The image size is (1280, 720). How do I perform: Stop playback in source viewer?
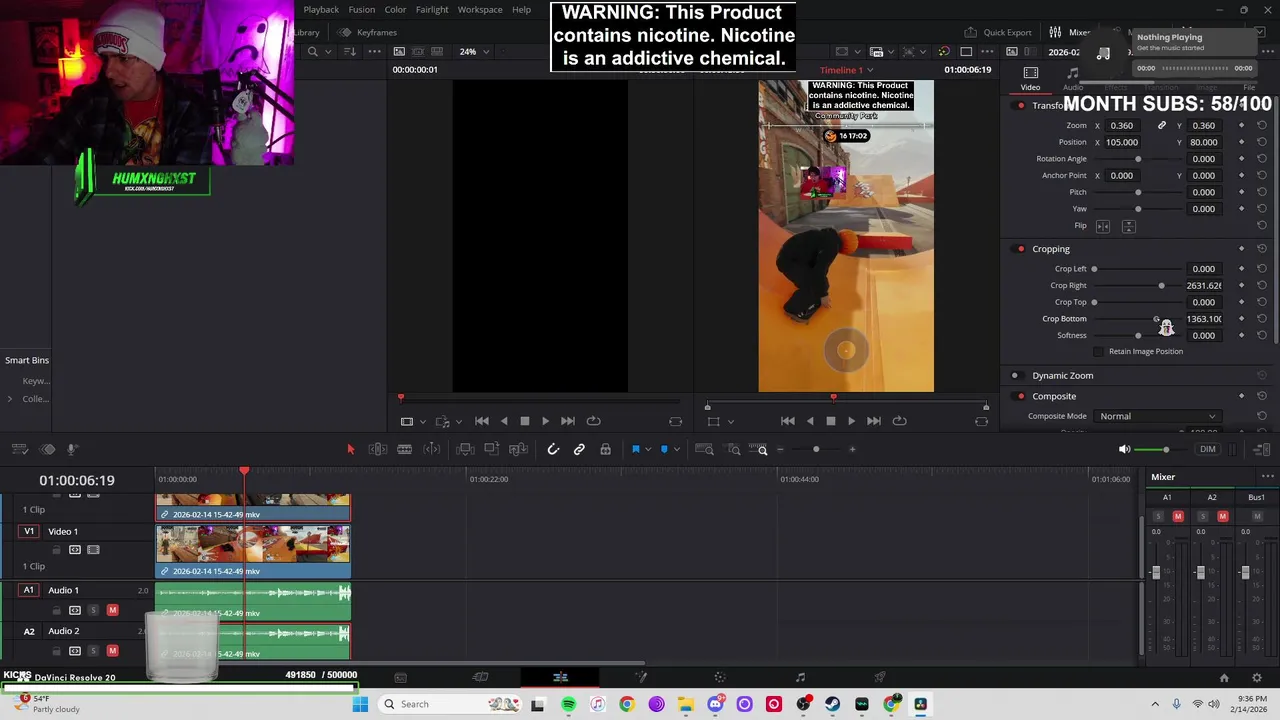(x=524, y=421)
